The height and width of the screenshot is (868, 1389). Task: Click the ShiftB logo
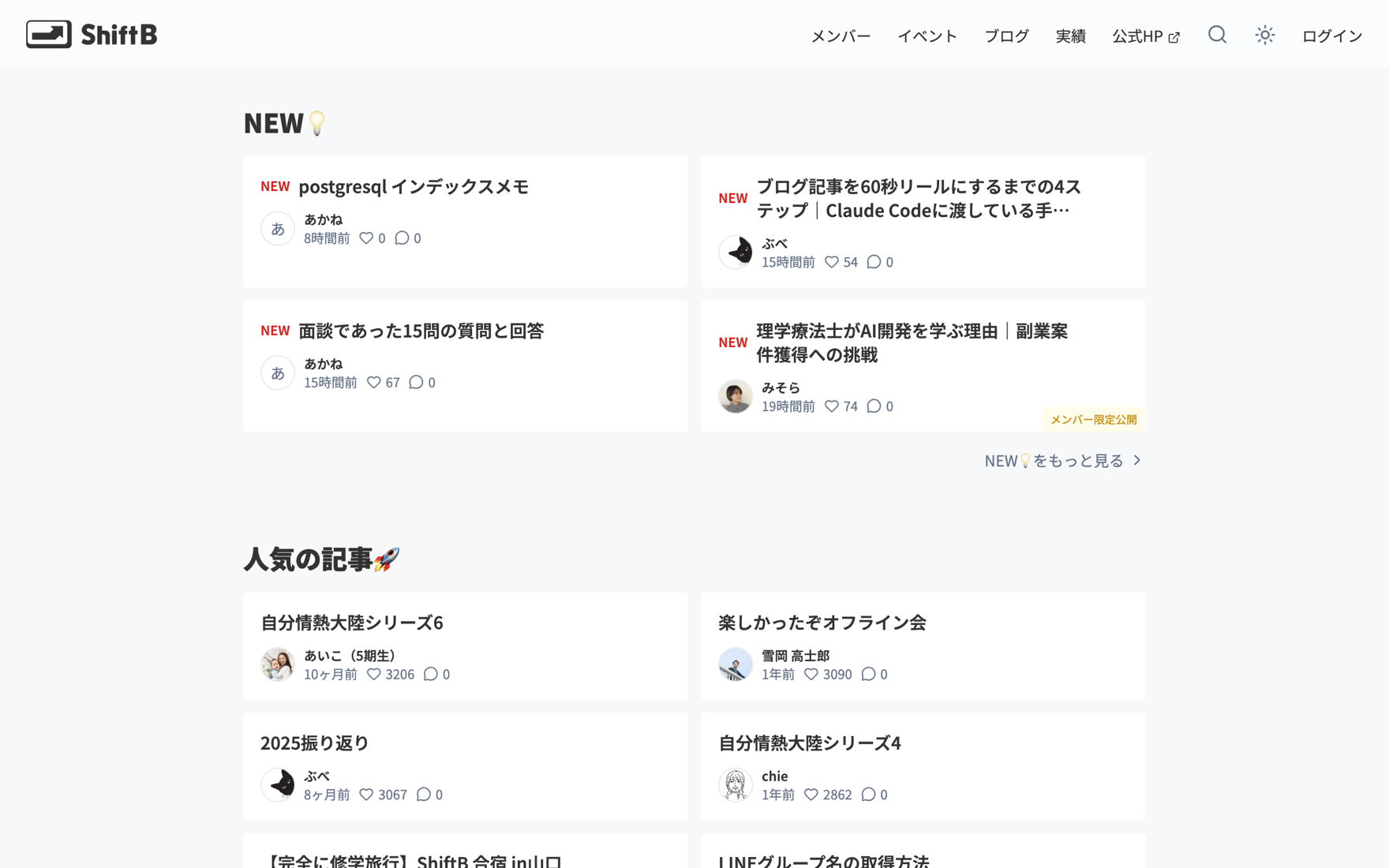(x=92, y=34)
